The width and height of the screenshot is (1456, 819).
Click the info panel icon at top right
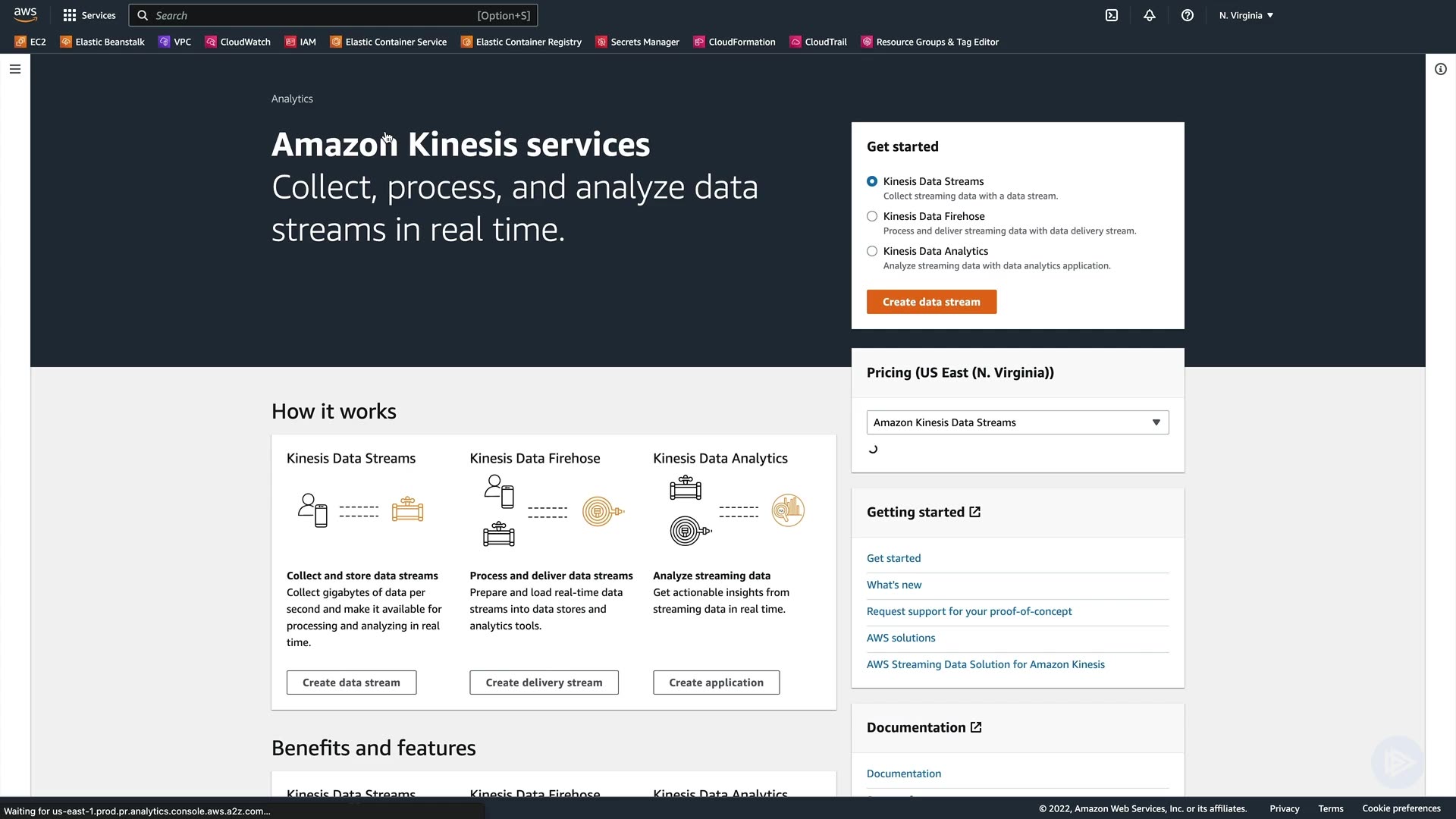click(x=1441, y=69)
